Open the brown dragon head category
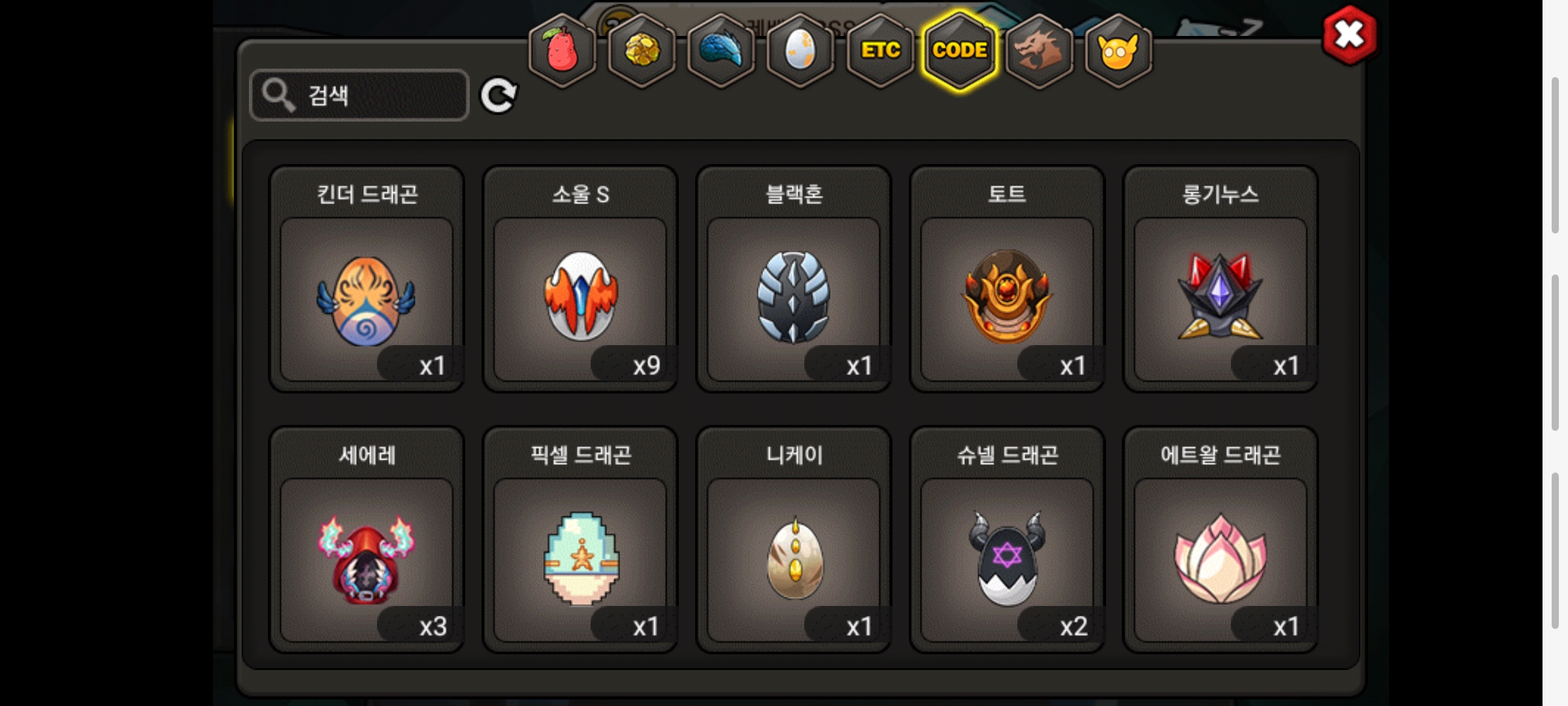 click(1039, 50)
